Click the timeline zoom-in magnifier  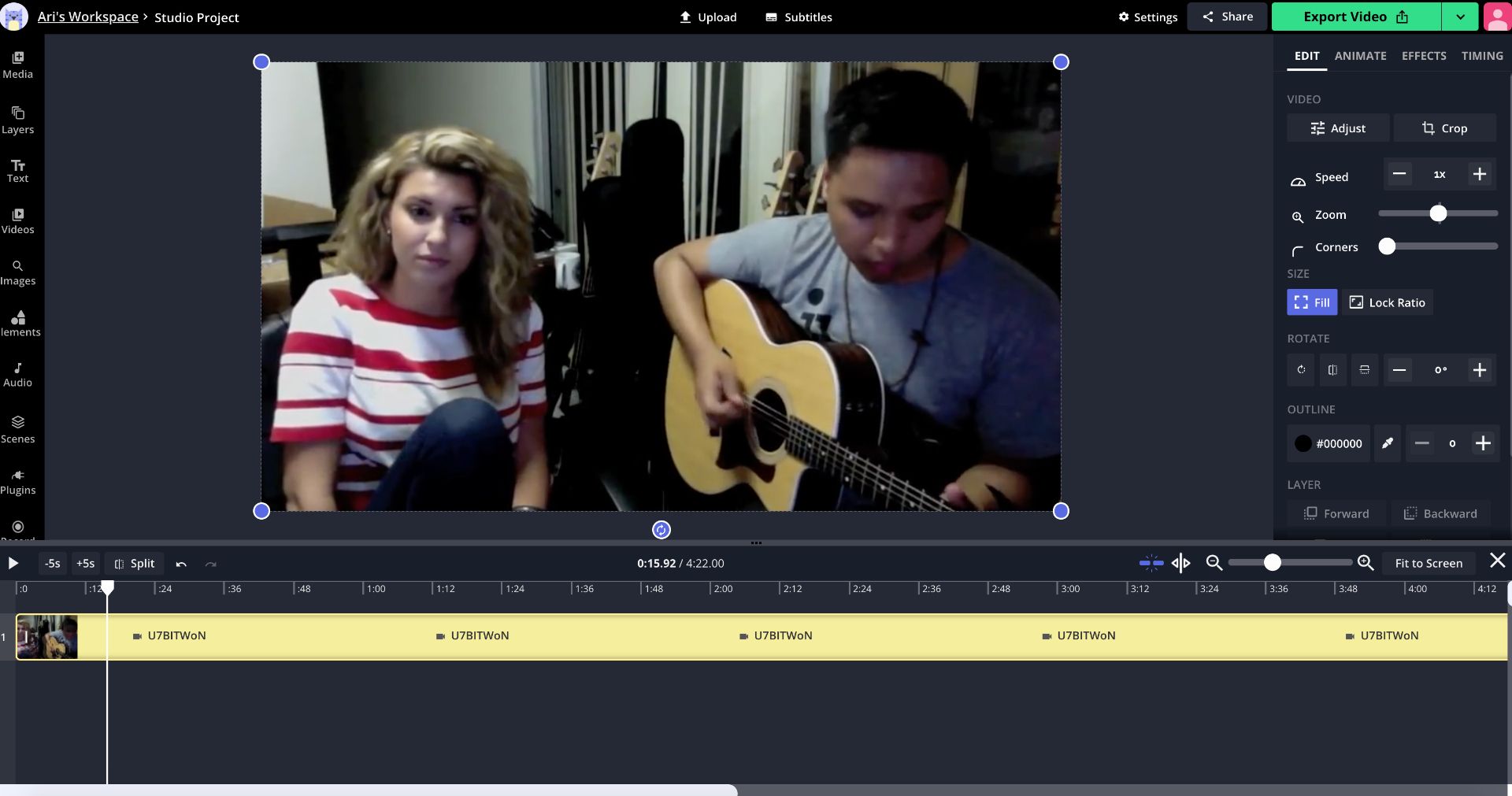pyautogui.click(x=1366, y=563)
